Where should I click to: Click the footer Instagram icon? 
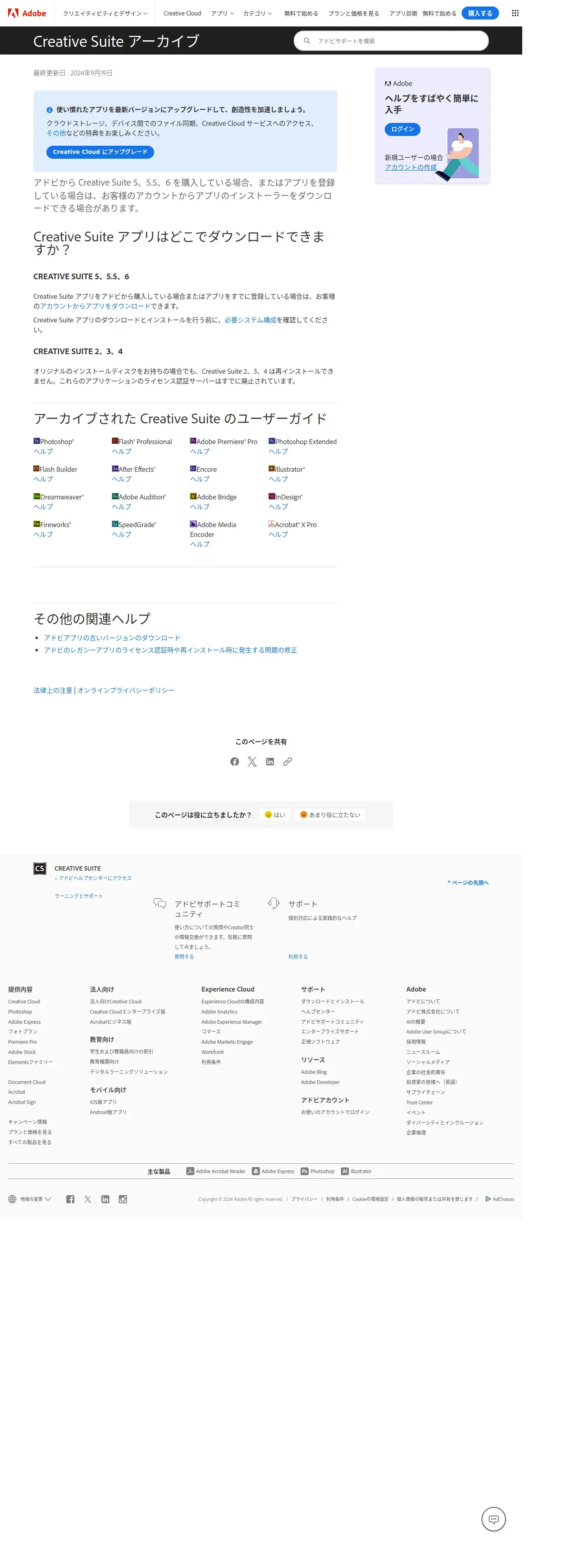[x=123, y=1198]
